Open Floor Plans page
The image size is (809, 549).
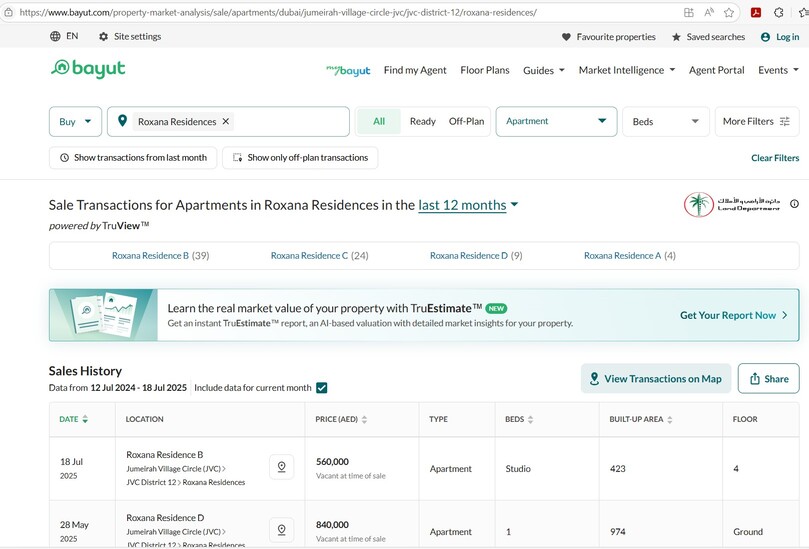coord(484,70)
